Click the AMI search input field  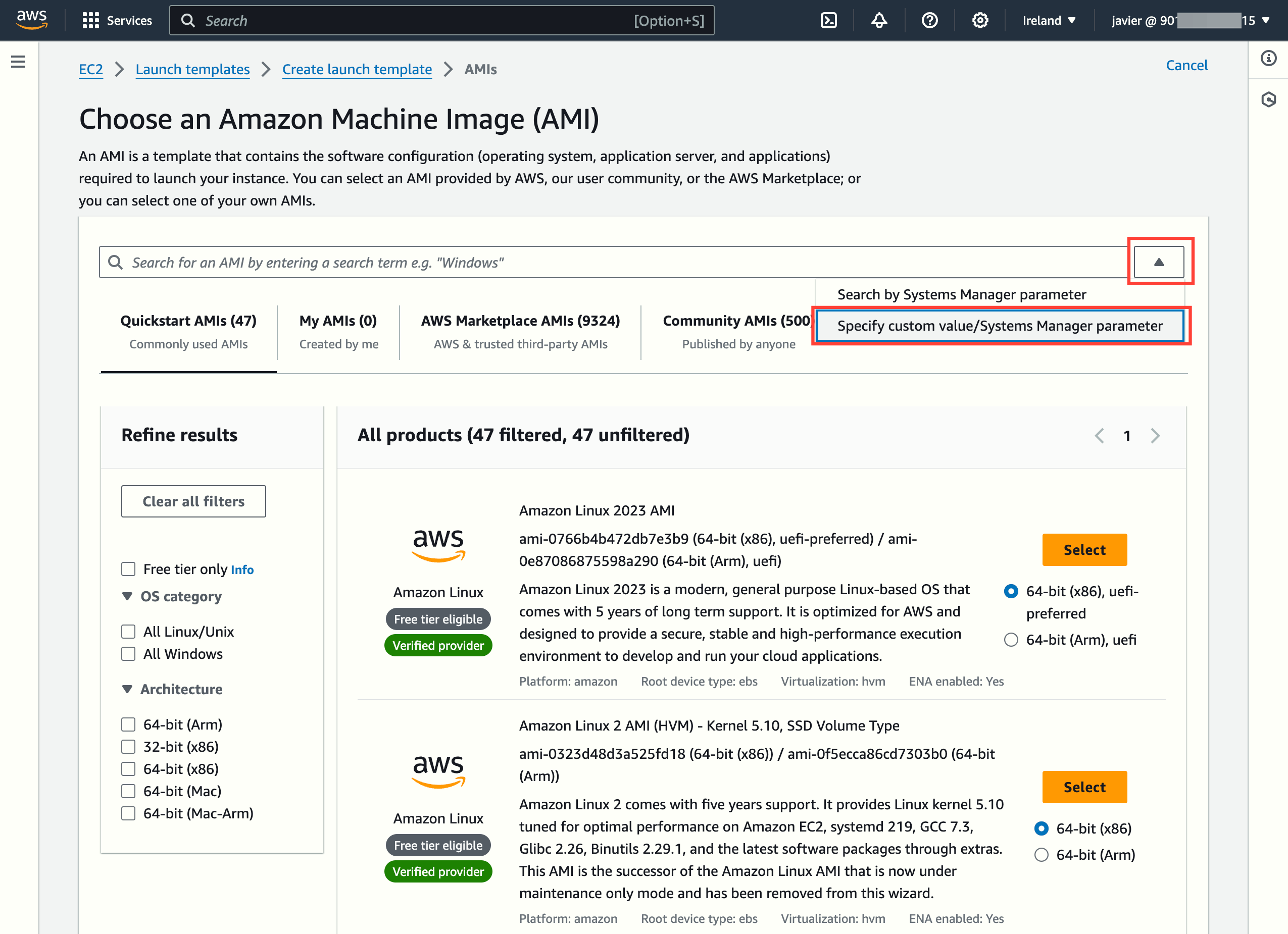click(613, 263)
